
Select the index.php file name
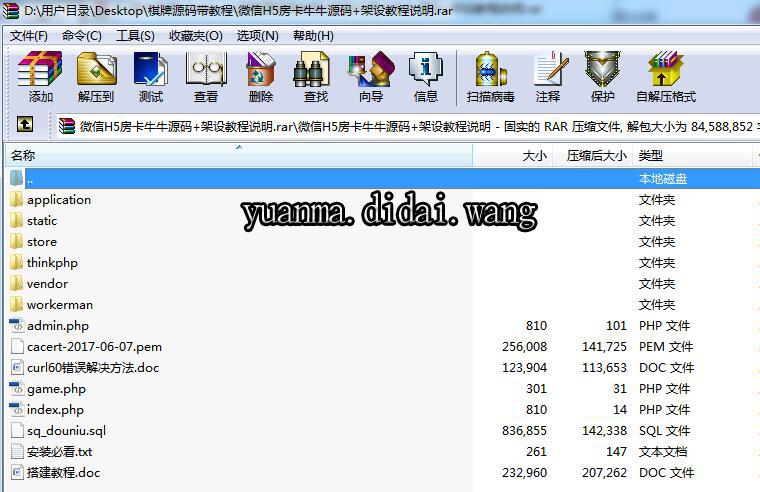pyautogui.click(x=55, y=410)
